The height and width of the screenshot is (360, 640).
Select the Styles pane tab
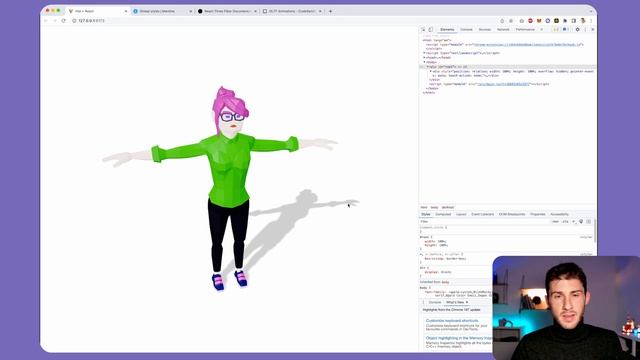(426, 214)
